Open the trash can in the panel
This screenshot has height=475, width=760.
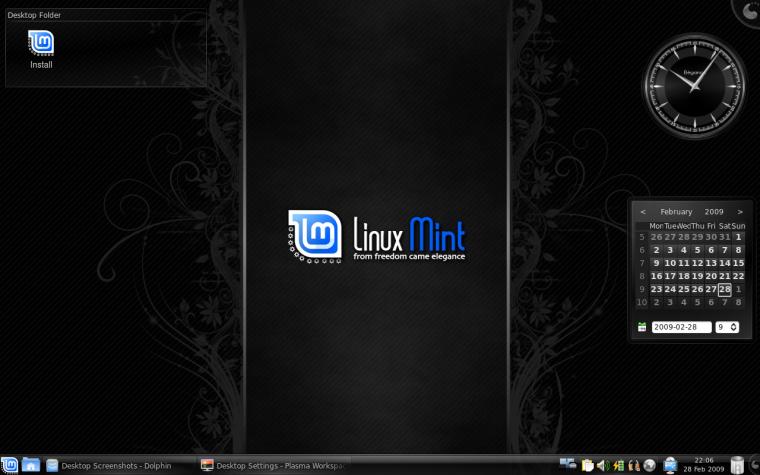tap(737, 465)
